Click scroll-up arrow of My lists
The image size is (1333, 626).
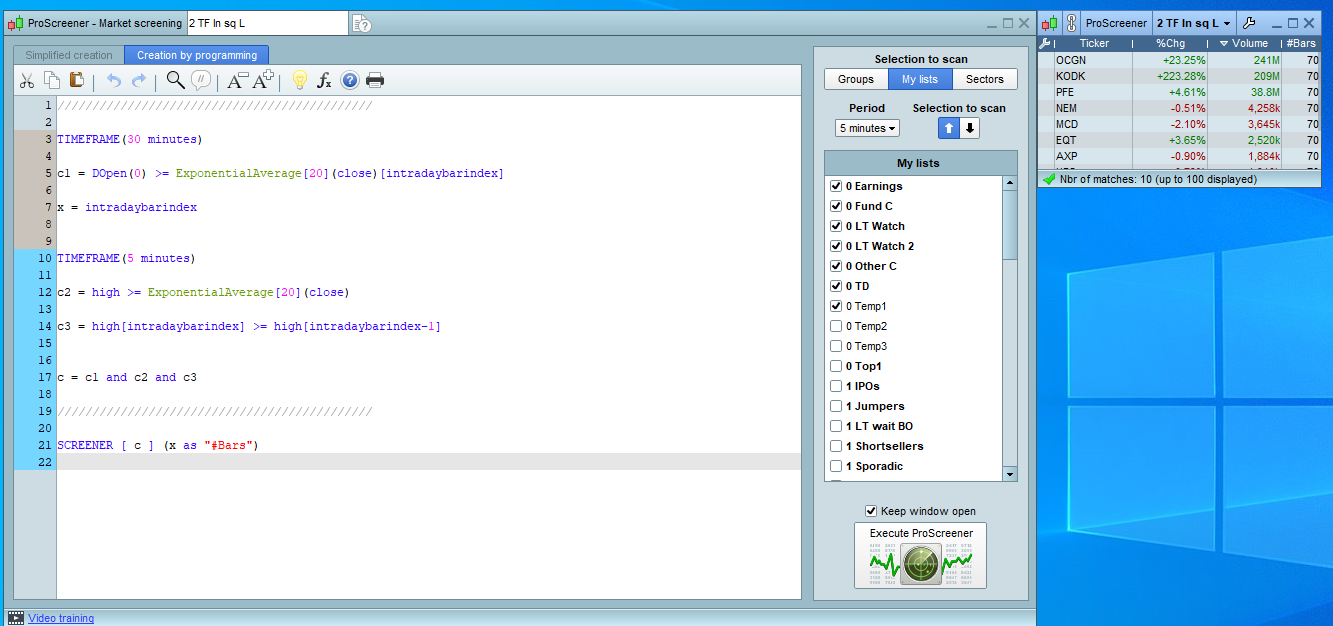tap(1009, 184)
